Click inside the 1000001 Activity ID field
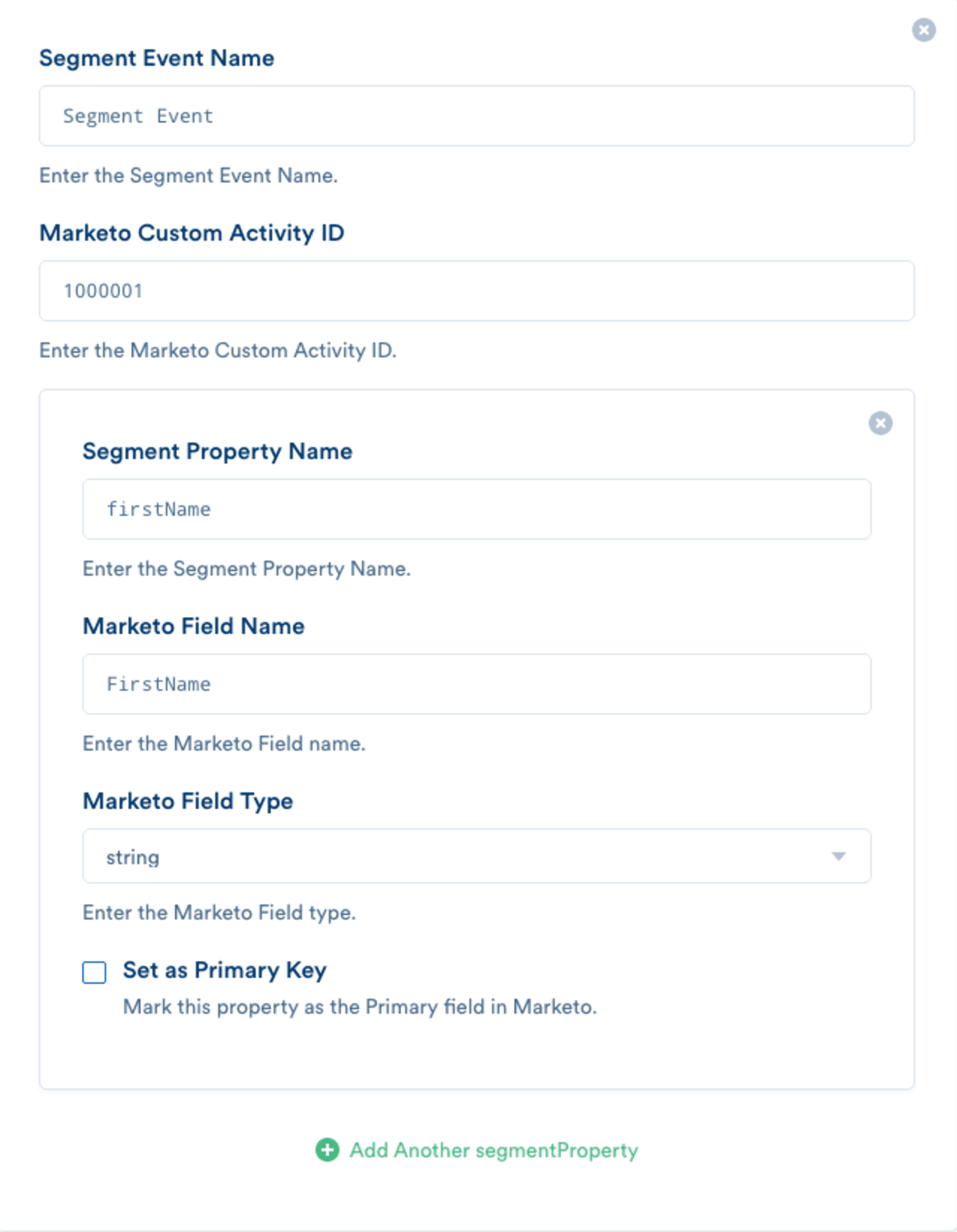Image resolution: width=957 pixels, height=1232 pixels. [x=476, y=290]
